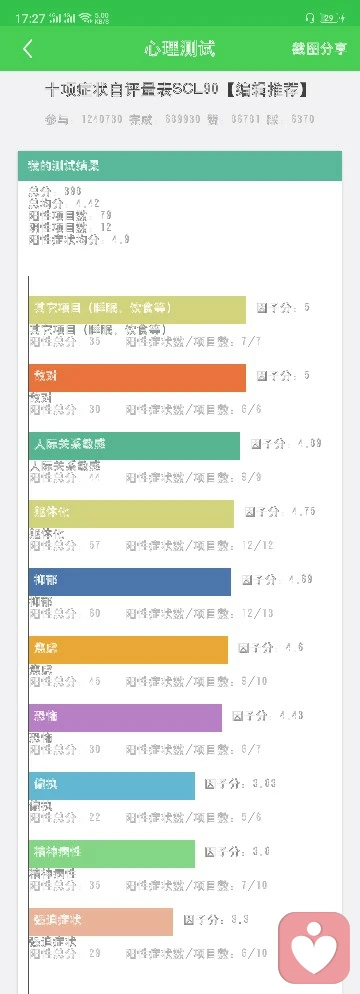Select the orange 敌对 bar

(x=137, y=378)
